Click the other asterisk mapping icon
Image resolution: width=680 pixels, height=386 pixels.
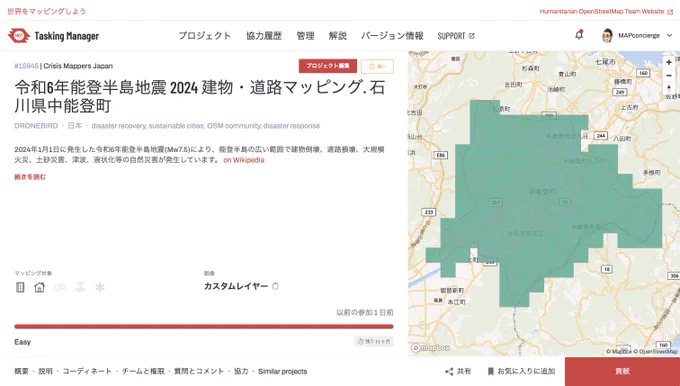pos(100,287)
